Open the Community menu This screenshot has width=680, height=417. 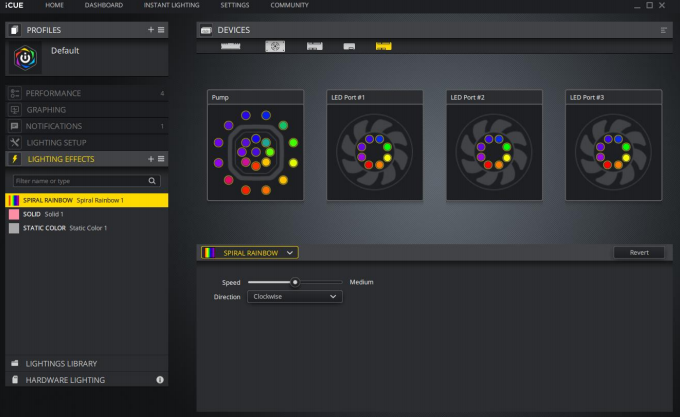point(289,5)
